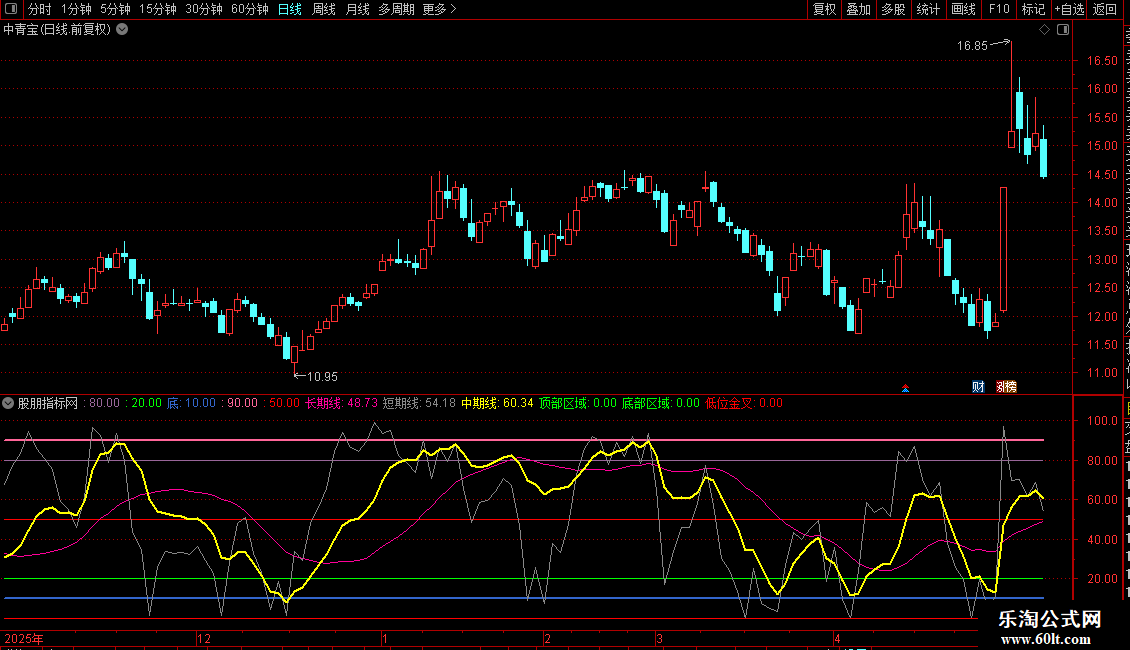The width and height of the screenshot is (1130, 650).
Task: Select the 15分钟 period tab
Action: (157, 9)
